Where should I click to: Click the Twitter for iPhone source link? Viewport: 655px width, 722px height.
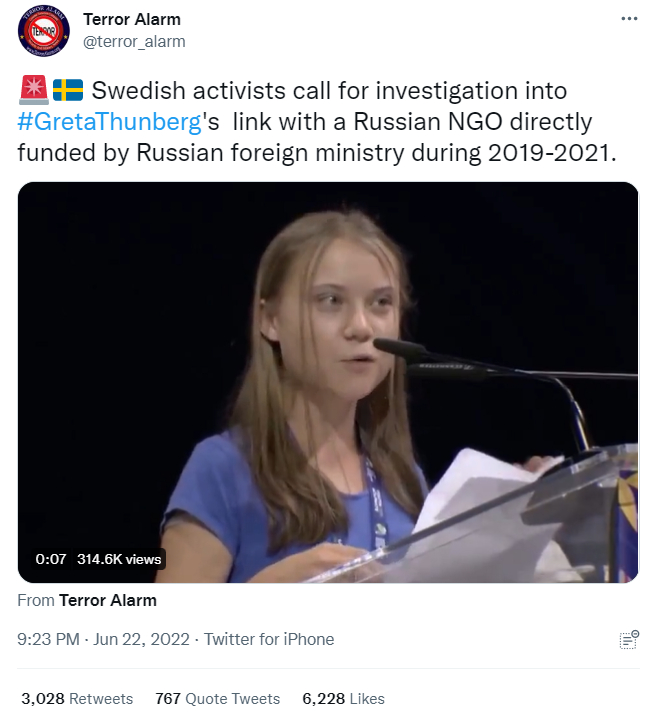pyautogui.click(x=269, y=639)
